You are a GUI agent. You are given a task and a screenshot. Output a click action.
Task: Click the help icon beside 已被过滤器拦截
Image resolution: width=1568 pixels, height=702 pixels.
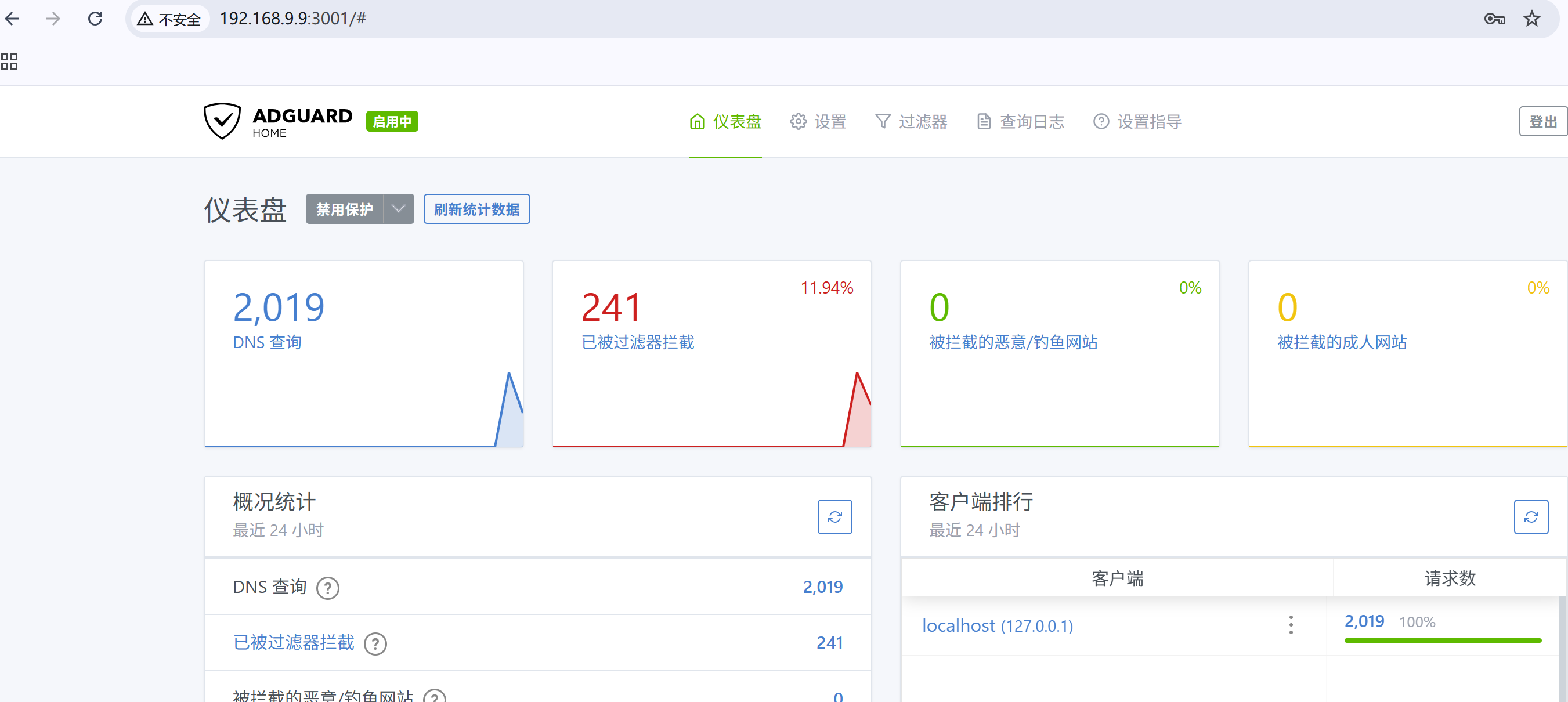point(375,643)
